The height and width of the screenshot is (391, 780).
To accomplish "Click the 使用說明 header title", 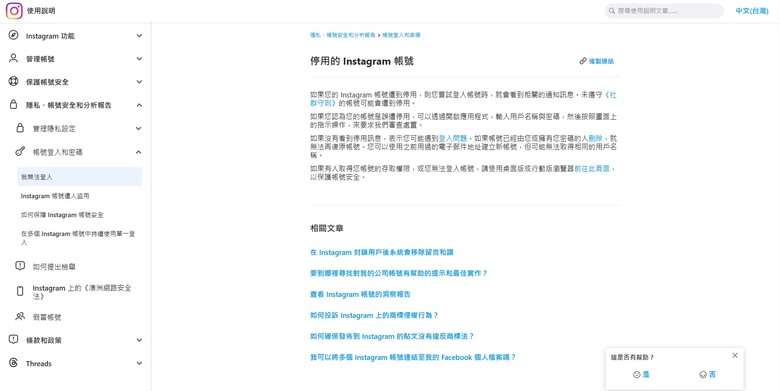I will pyautogui.click(x=41, y=10).
